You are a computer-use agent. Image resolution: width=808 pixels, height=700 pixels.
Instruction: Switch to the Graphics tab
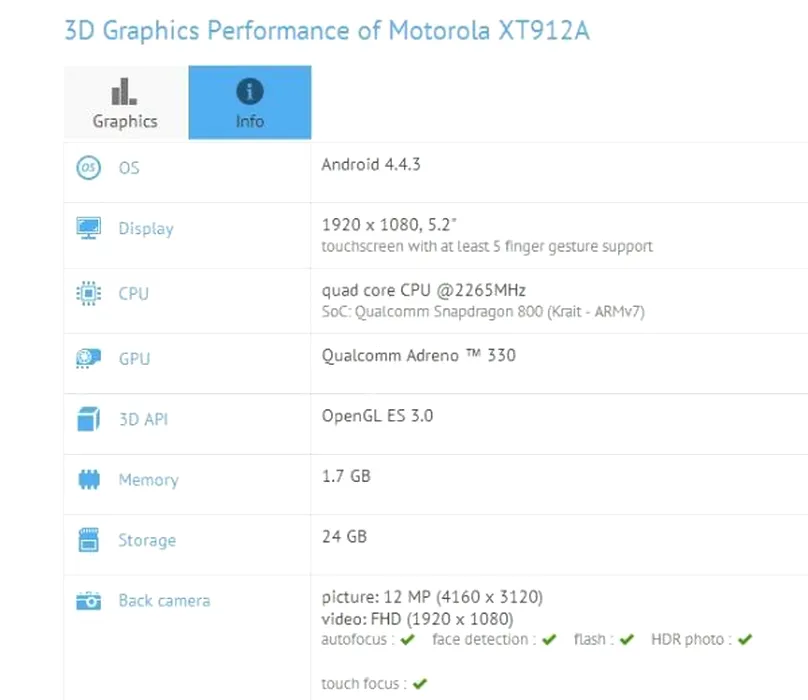(126, 103)
